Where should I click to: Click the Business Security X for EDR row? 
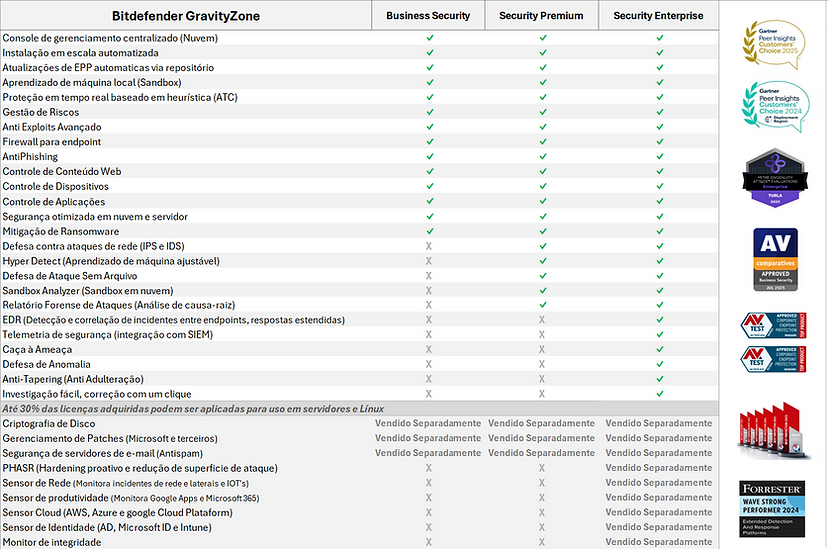(x=429, y=320)
